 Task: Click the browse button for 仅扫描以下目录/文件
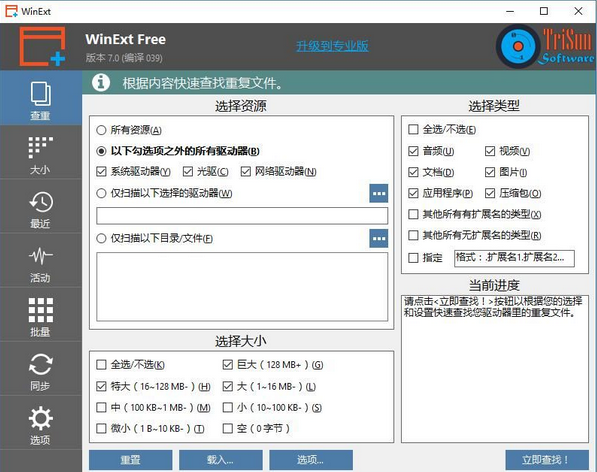pos(378,238)
